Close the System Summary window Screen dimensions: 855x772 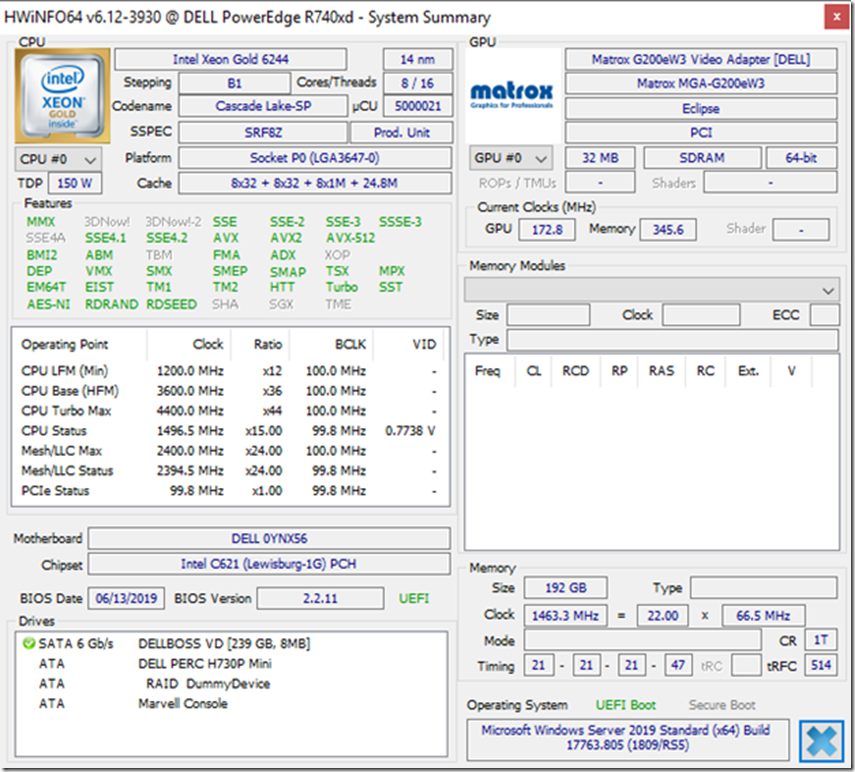(x=836, y=17)
